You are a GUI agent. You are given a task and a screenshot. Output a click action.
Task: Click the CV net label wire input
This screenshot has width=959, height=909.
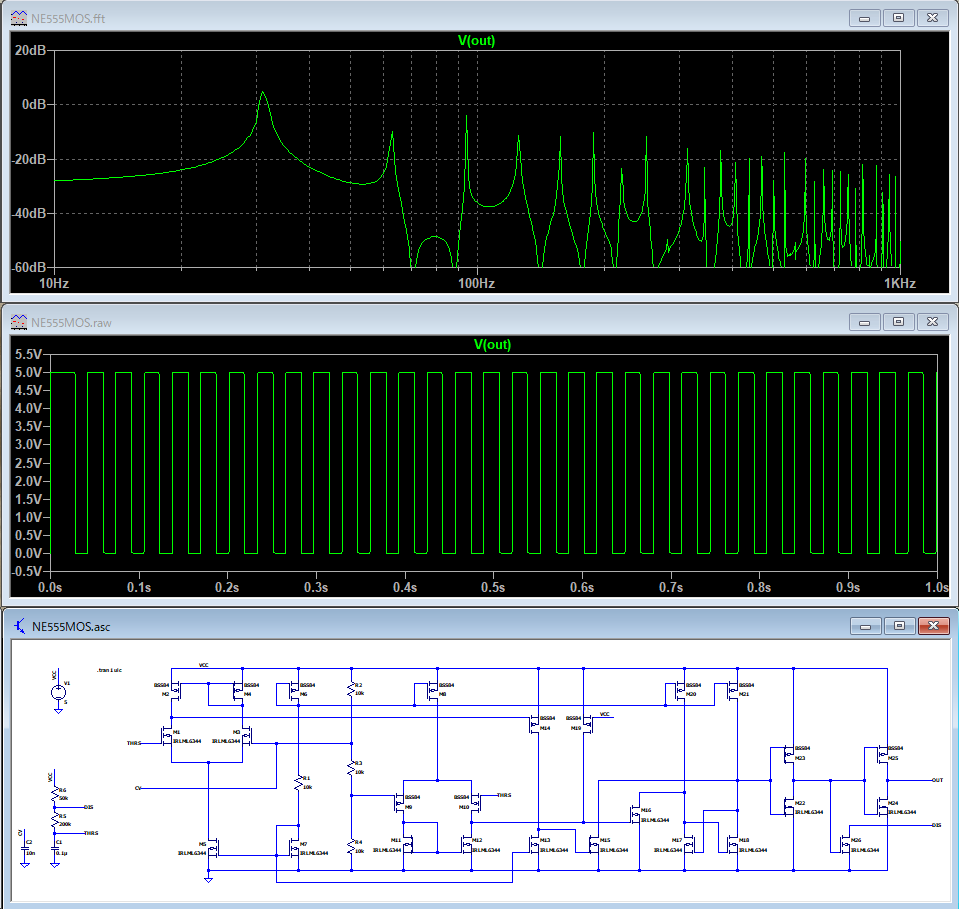[138, 788]
